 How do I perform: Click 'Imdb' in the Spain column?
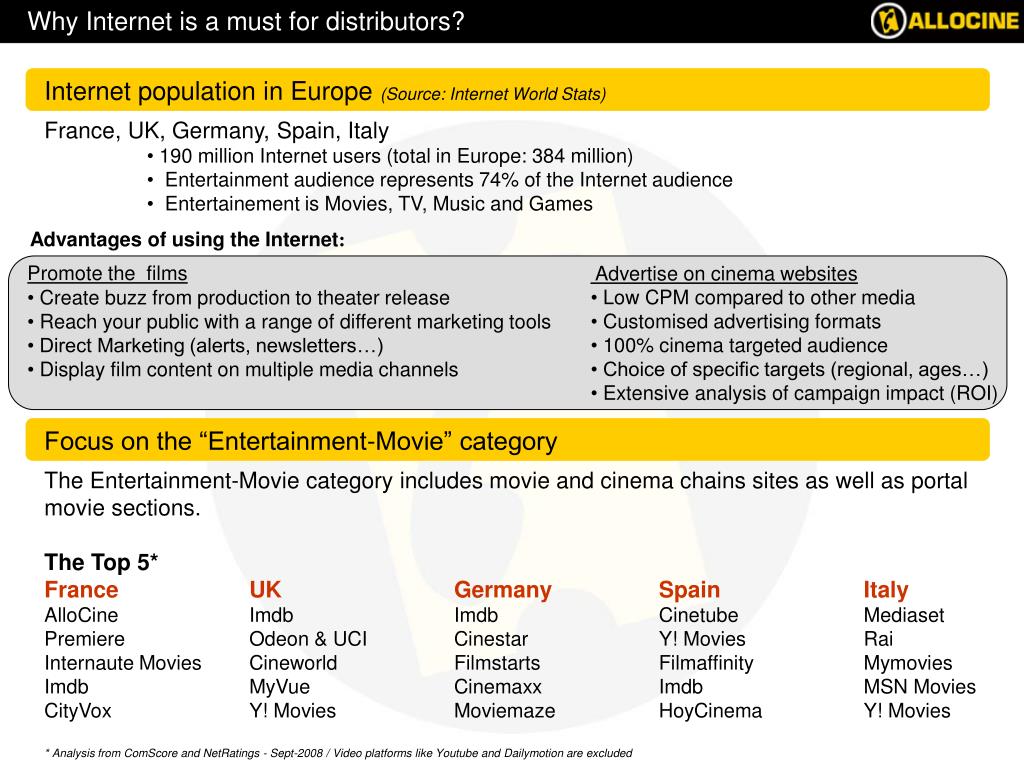click(x=681, y=687)
